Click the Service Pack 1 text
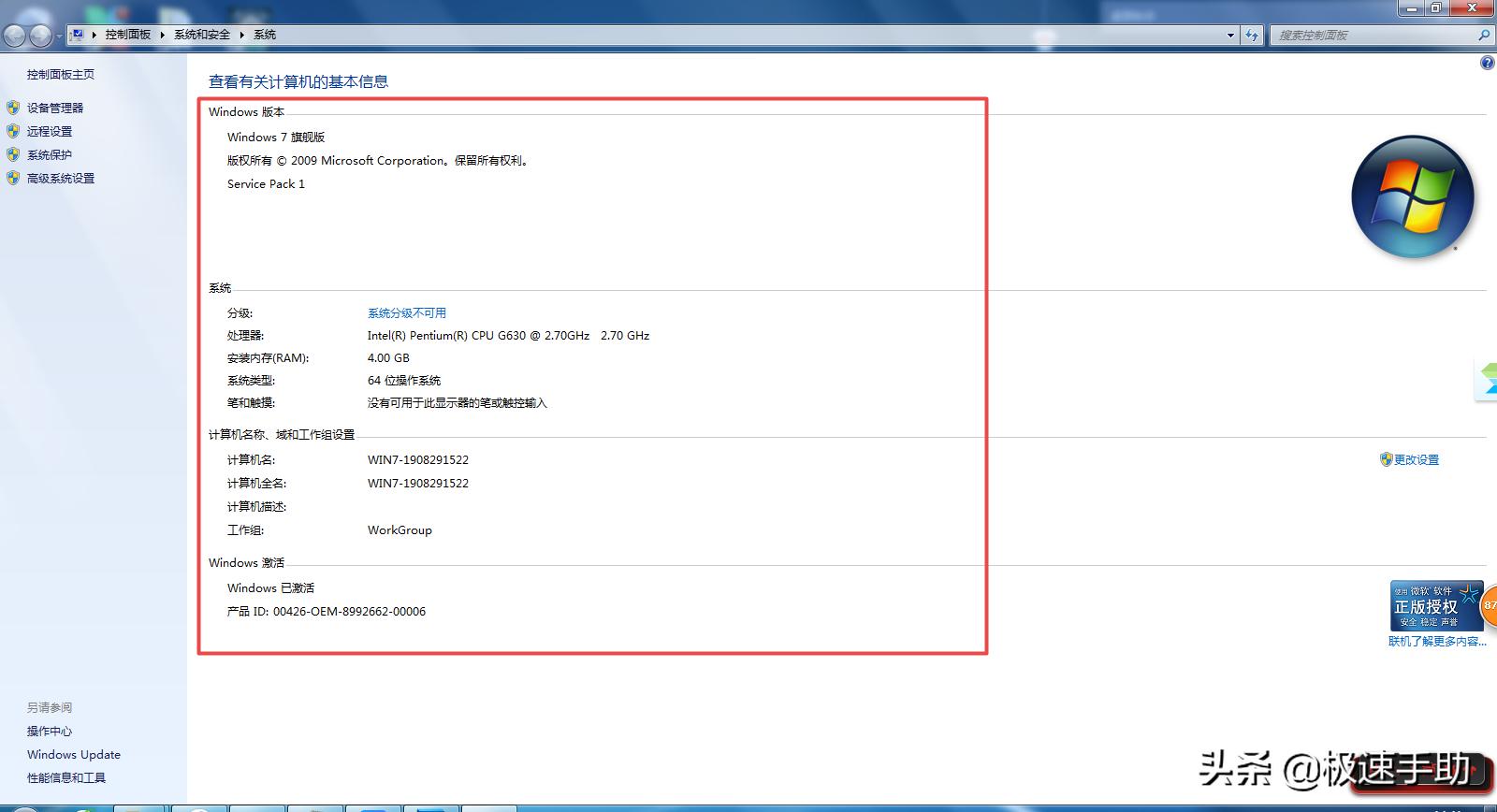This screenshot has height=812, width=1497. (x=266, y=184)
